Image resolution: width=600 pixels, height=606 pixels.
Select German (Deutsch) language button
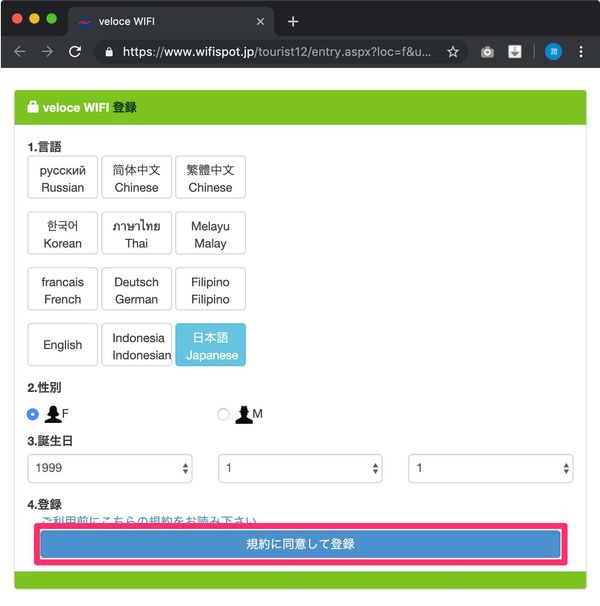136,289
